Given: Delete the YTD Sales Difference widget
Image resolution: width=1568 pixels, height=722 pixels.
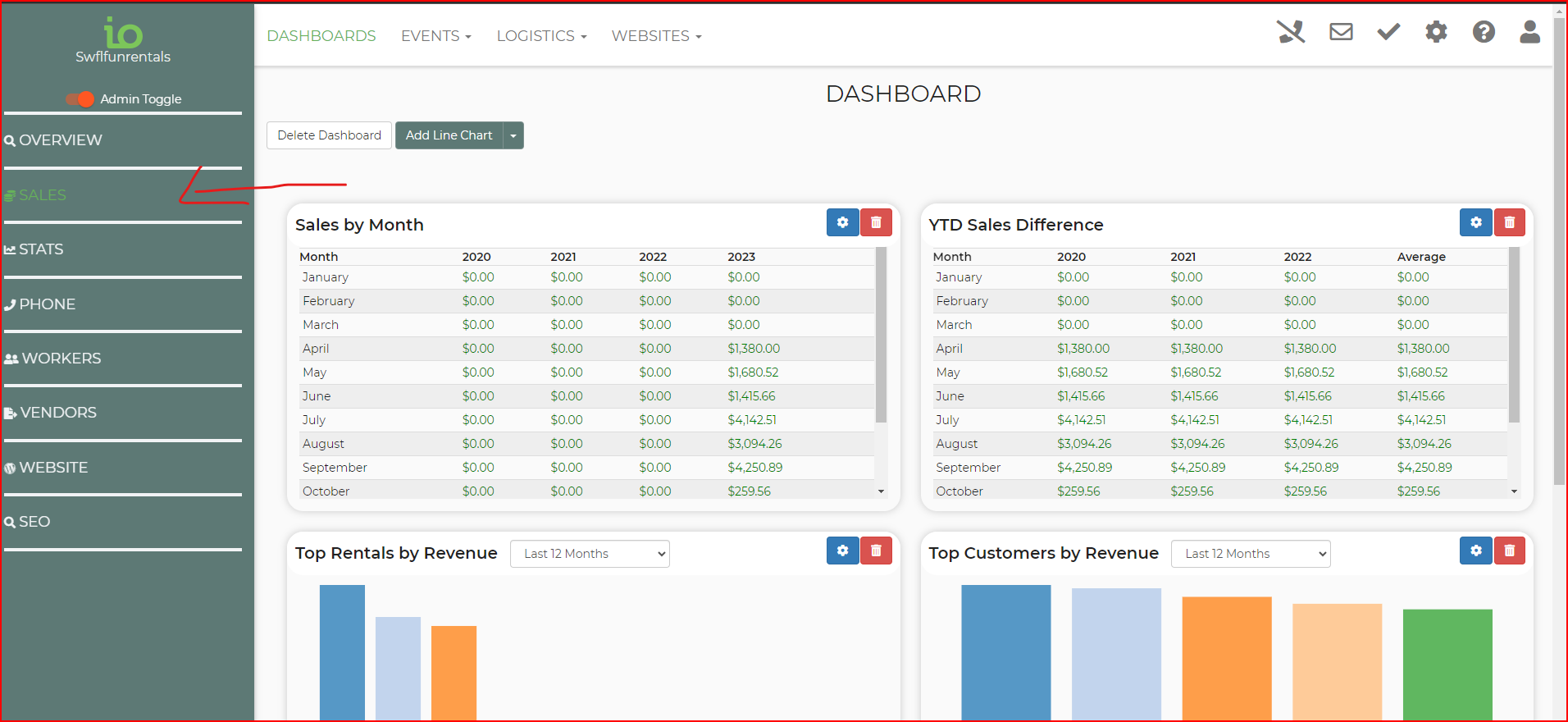Looking at the screenshot, I should click(x=1509, y=222).
